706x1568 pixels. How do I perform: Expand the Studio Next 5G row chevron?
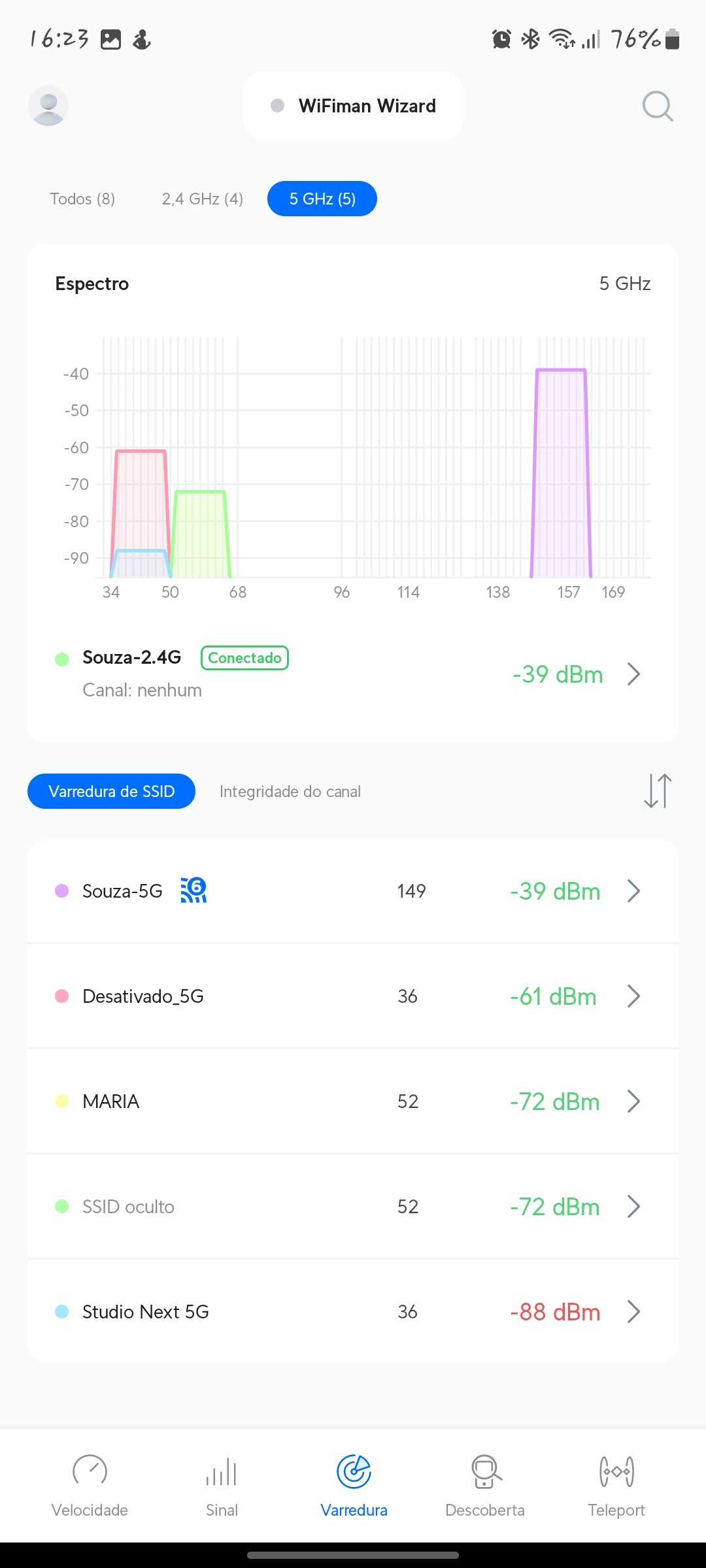tap(633, 1311)
